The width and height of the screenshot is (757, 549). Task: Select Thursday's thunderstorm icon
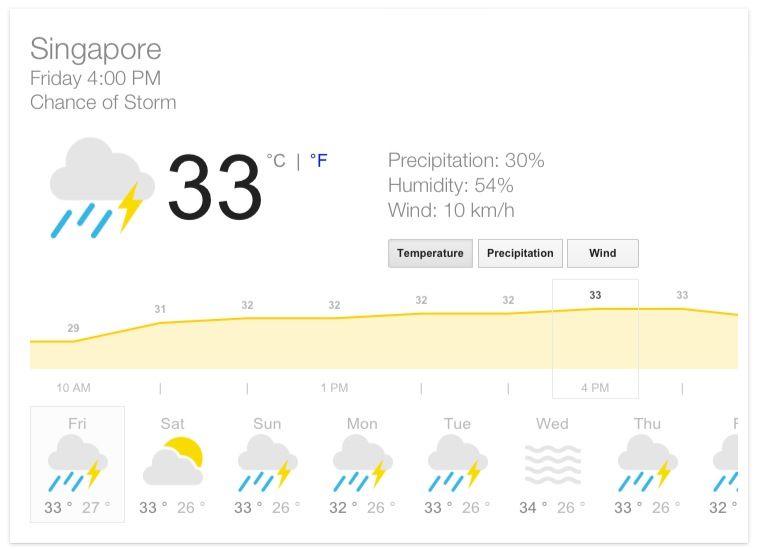pos(648,463)
